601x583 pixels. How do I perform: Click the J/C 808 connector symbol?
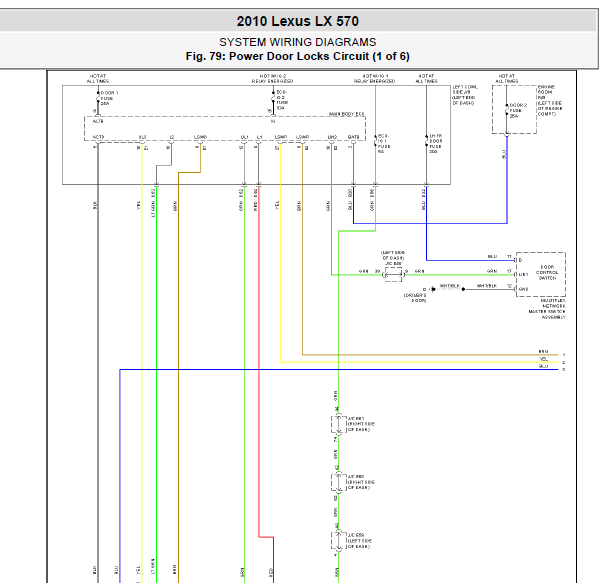[x=393, y=274]
